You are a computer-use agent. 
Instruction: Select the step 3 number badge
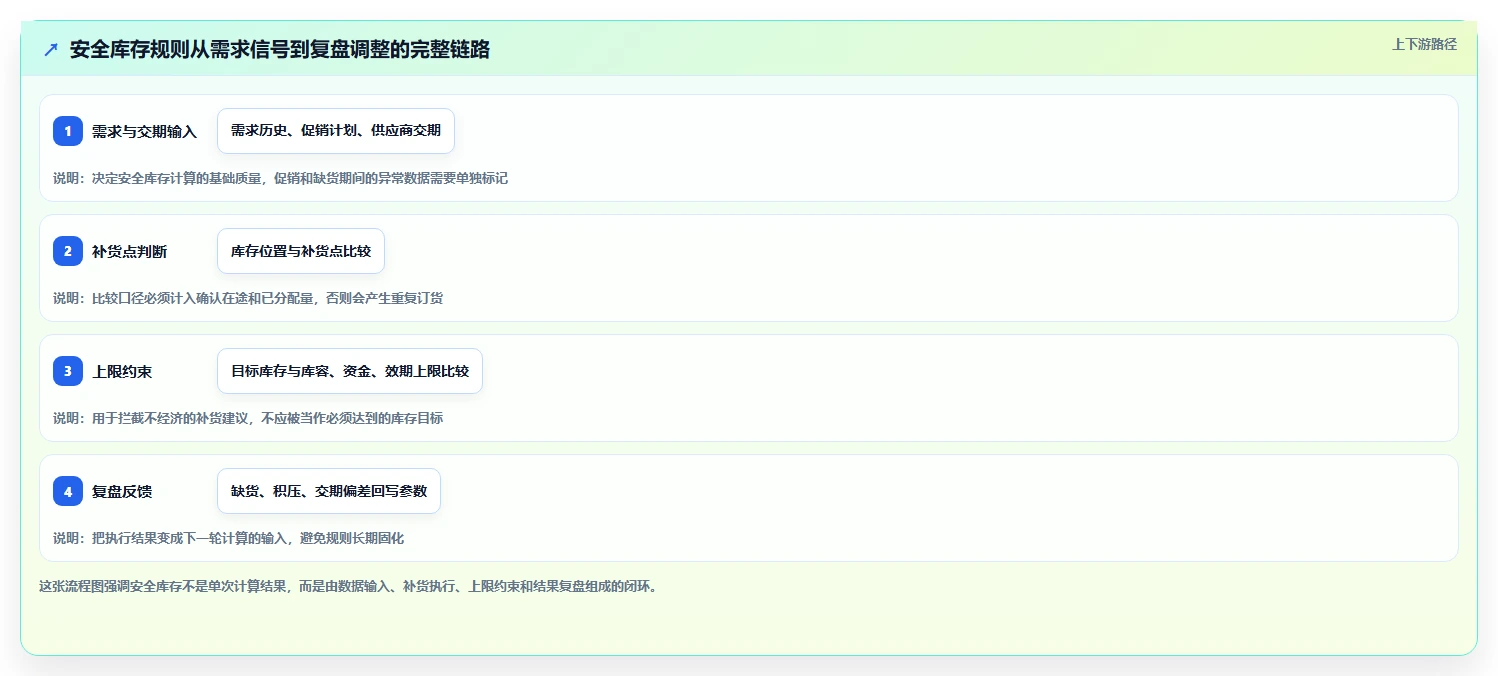68,371
